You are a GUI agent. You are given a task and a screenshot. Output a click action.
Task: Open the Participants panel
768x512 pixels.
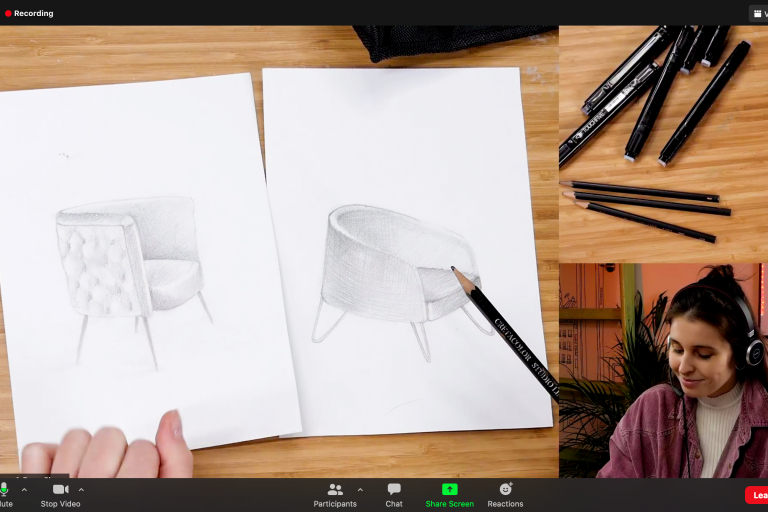334,489
